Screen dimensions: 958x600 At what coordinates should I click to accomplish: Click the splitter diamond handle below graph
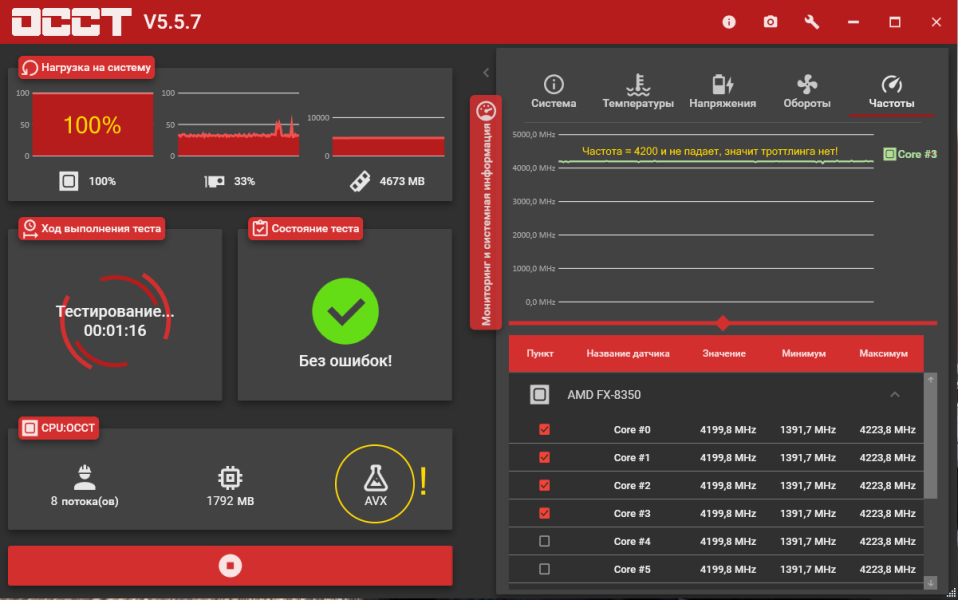click(x=723, y=323)
